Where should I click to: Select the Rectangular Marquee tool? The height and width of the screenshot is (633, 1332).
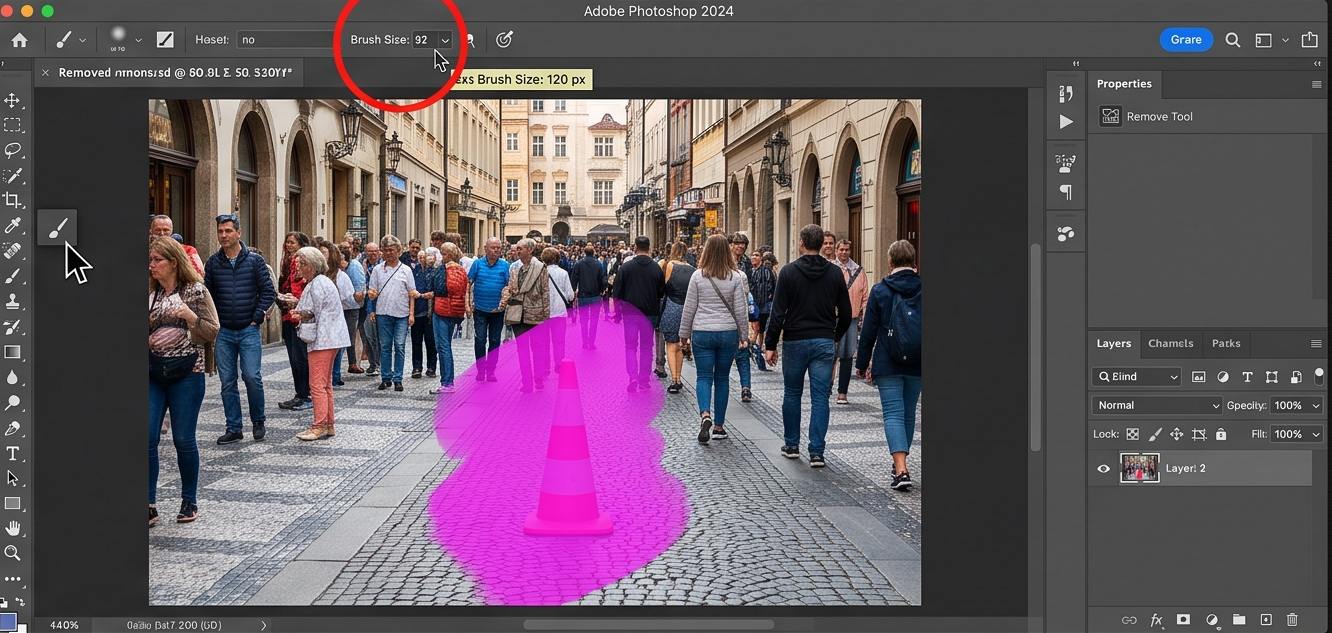(12, 125)
